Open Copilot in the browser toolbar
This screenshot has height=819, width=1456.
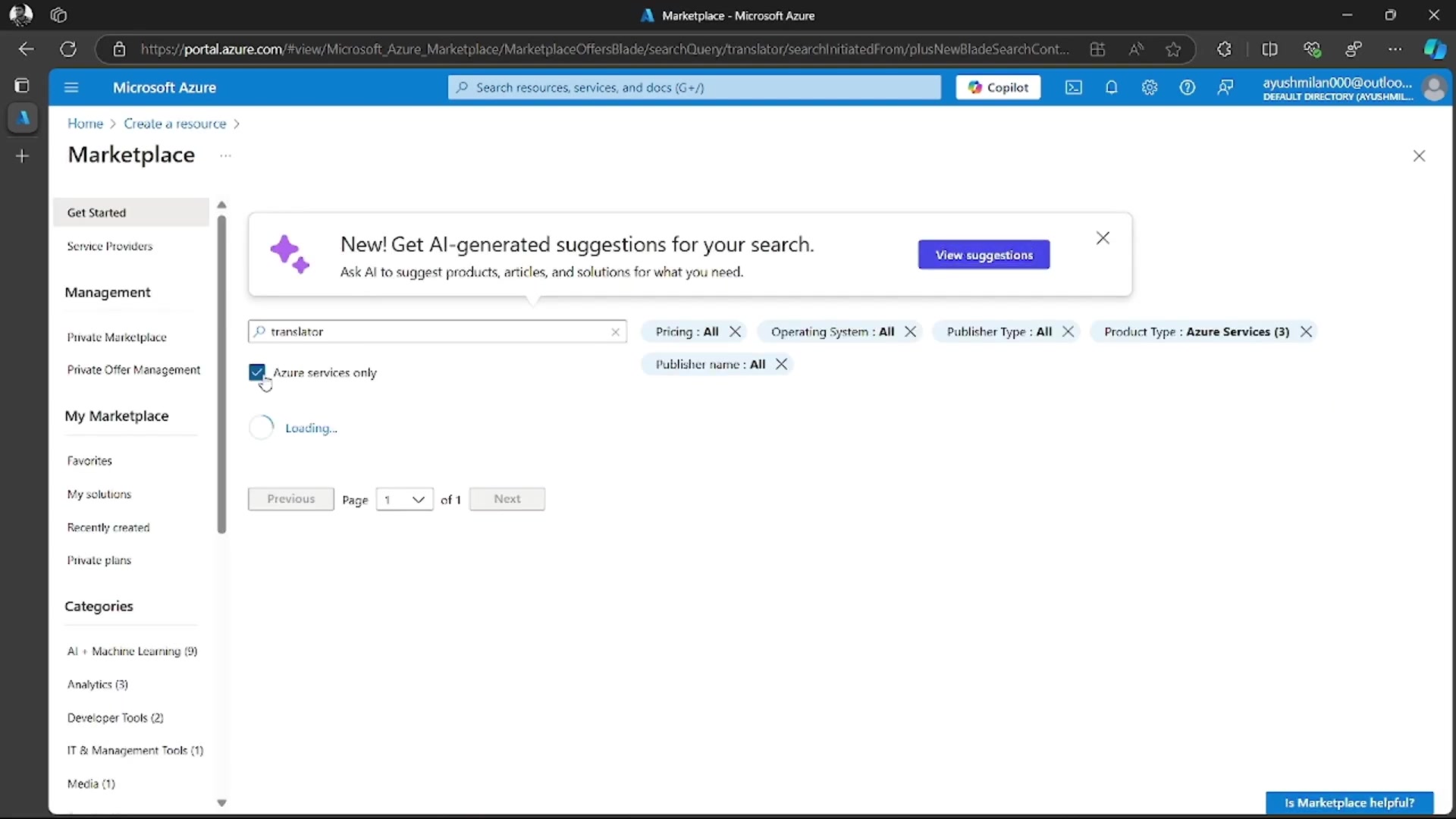tap(1436, 49)
